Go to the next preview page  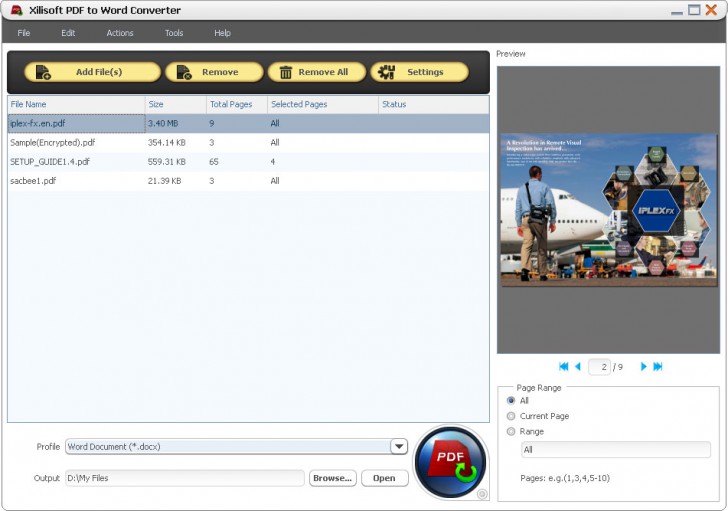(x=644, y=367)
